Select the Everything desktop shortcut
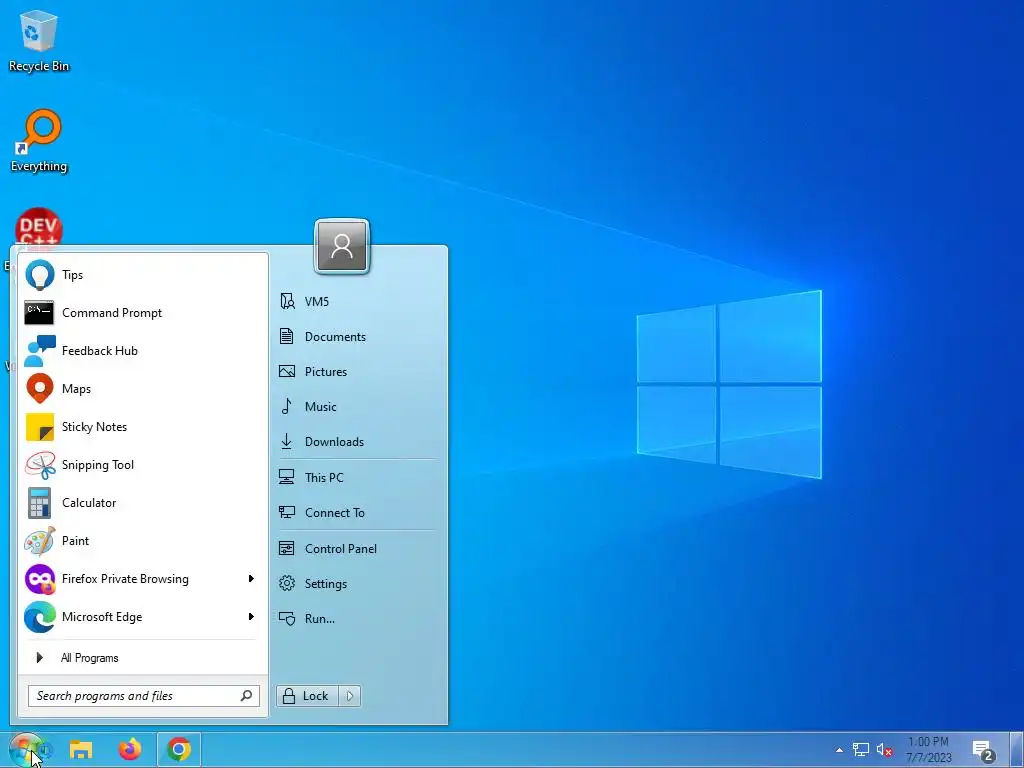Viewport: 1024px width, 768px height. [x=39, y=141]
